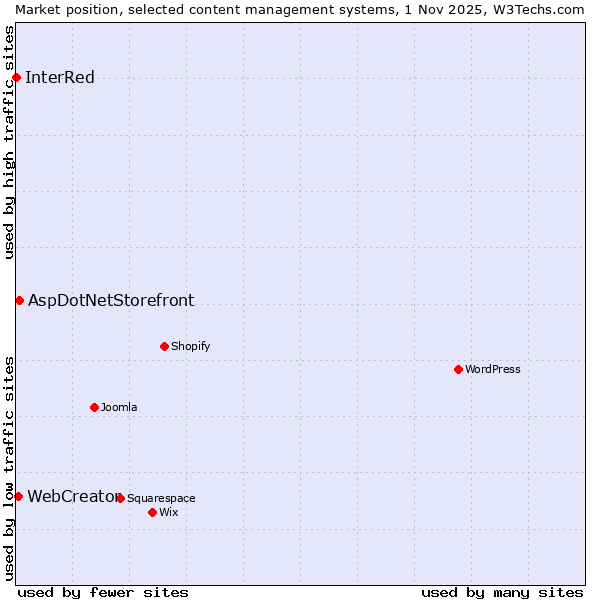
Task: Select the Wix text label
Action: tap(168, 512)
